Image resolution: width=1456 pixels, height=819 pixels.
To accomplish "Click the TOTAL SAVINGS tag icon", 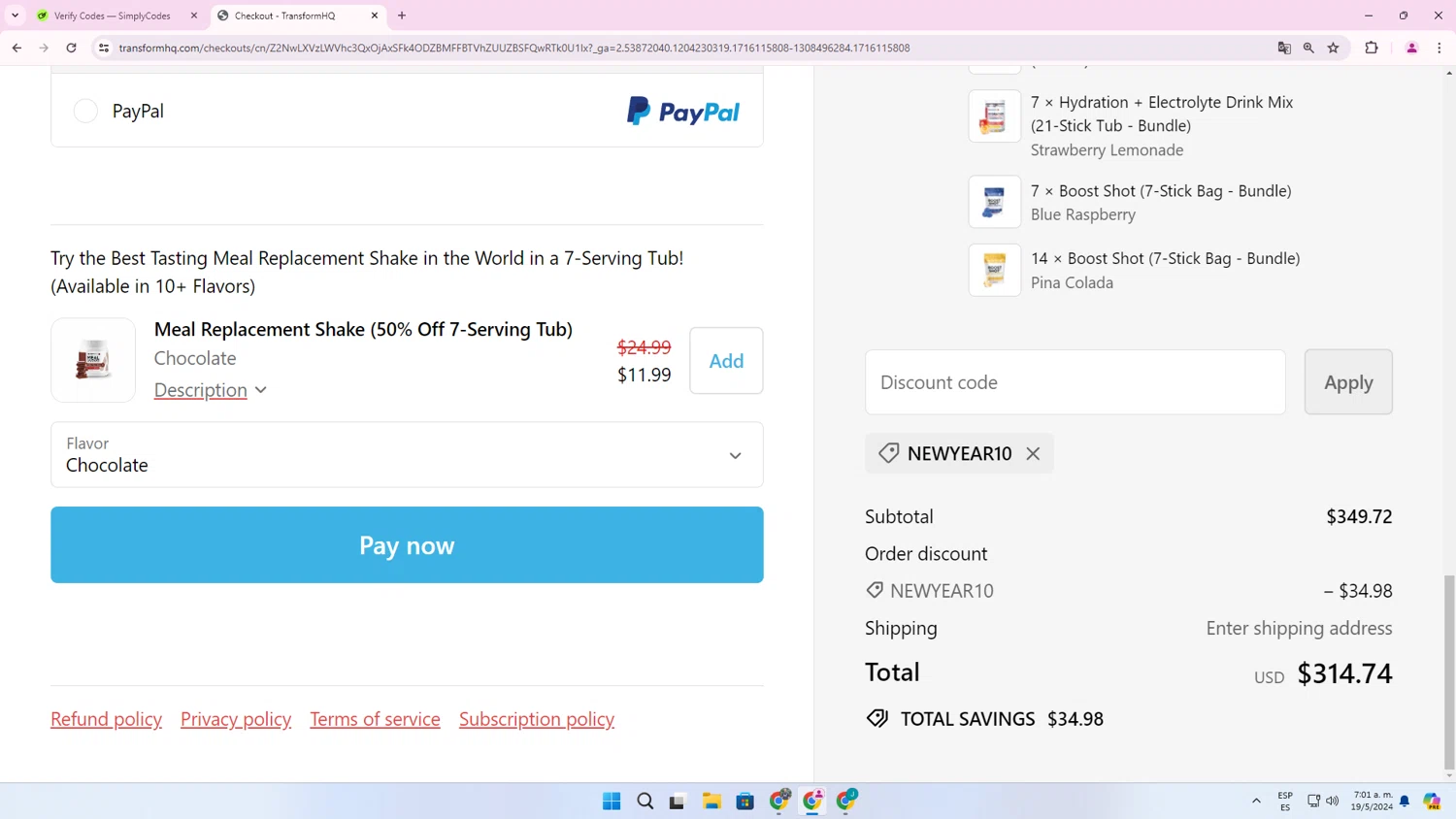I will [x=877, y=718].
